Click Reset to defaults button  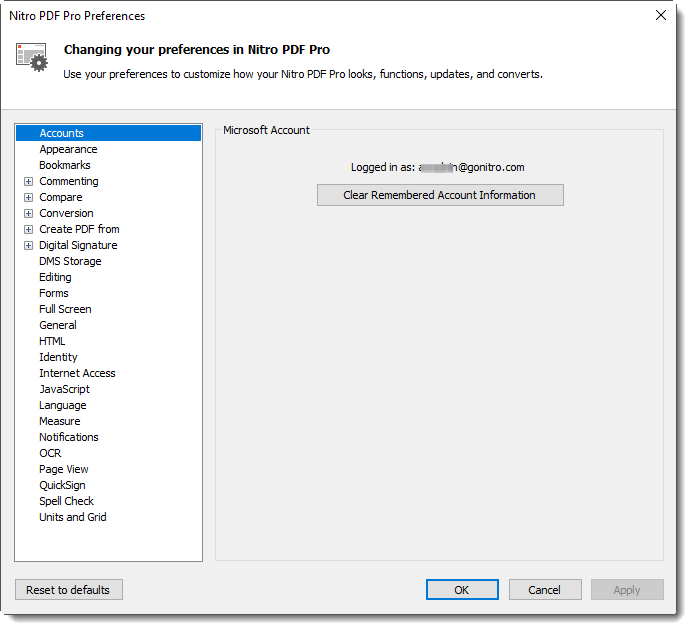coord(69,590)
